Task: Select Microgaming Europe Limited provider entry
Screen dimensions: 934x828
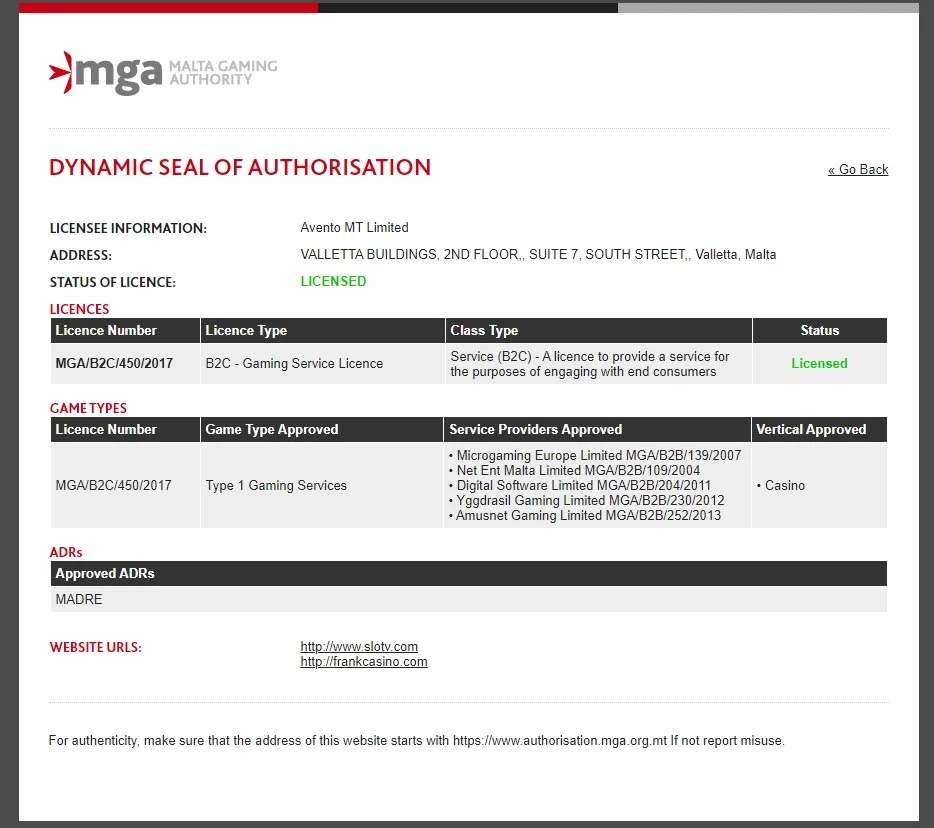Action: tap(594, 455)
